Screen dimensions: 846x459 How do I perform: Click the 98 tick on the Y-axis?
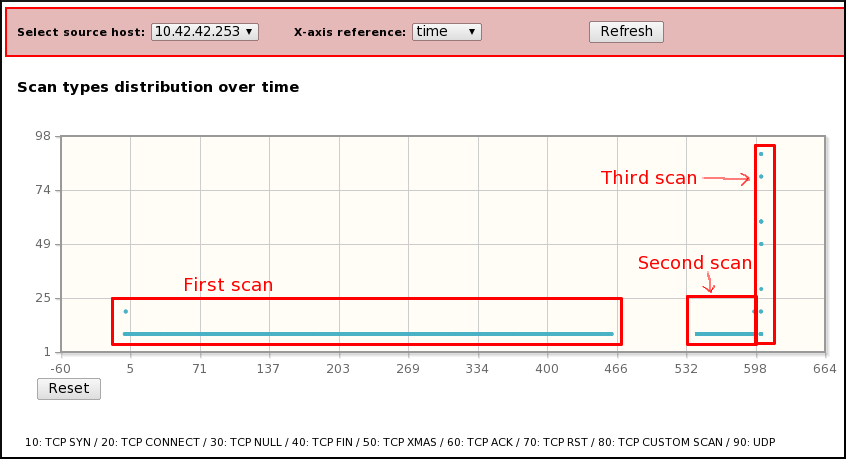[x=42, y=136]
